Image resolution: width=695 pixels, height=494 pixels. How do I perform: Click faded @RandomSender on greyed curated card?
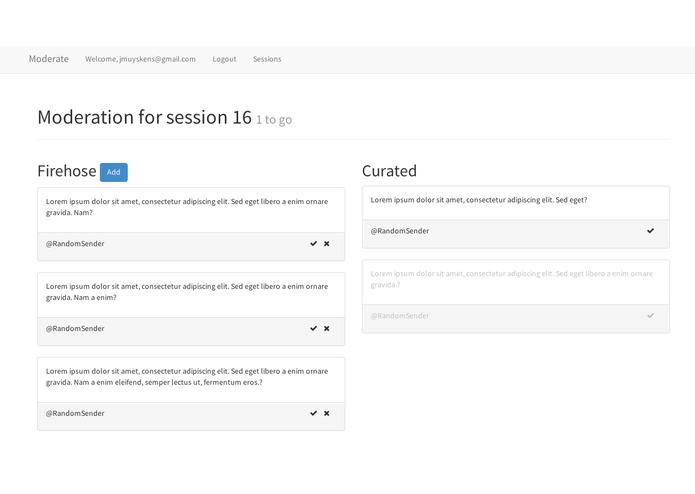click(x=400, y=316)
